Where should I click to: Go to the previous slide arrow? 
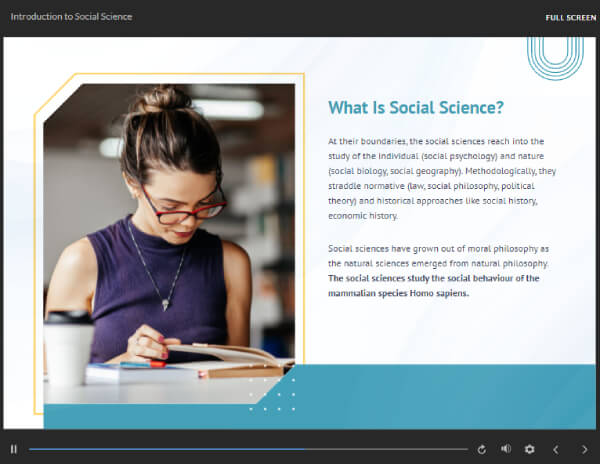click(556, 449)
